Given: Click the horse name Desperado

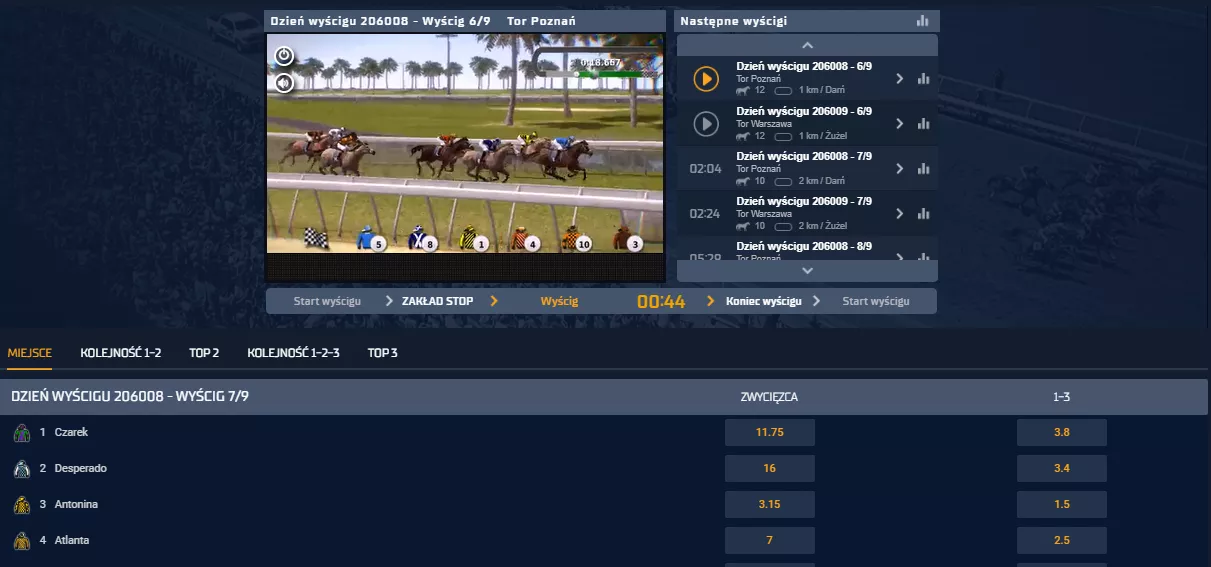Looking at the screenshot, I should pos(81,469).
